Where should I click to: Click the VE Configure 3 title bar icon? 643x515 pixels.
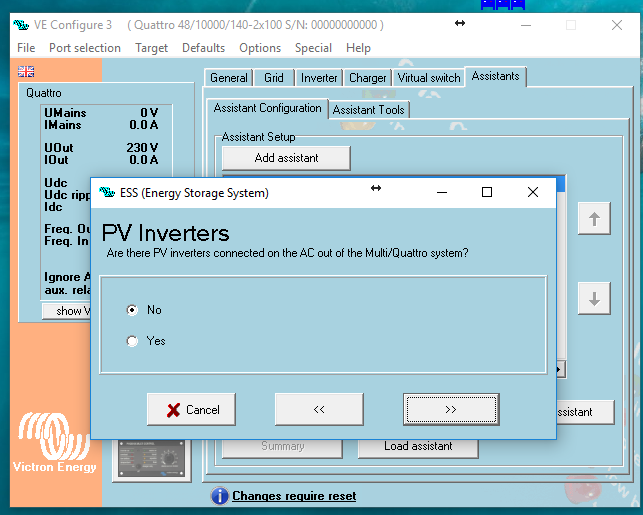point(21,25)
